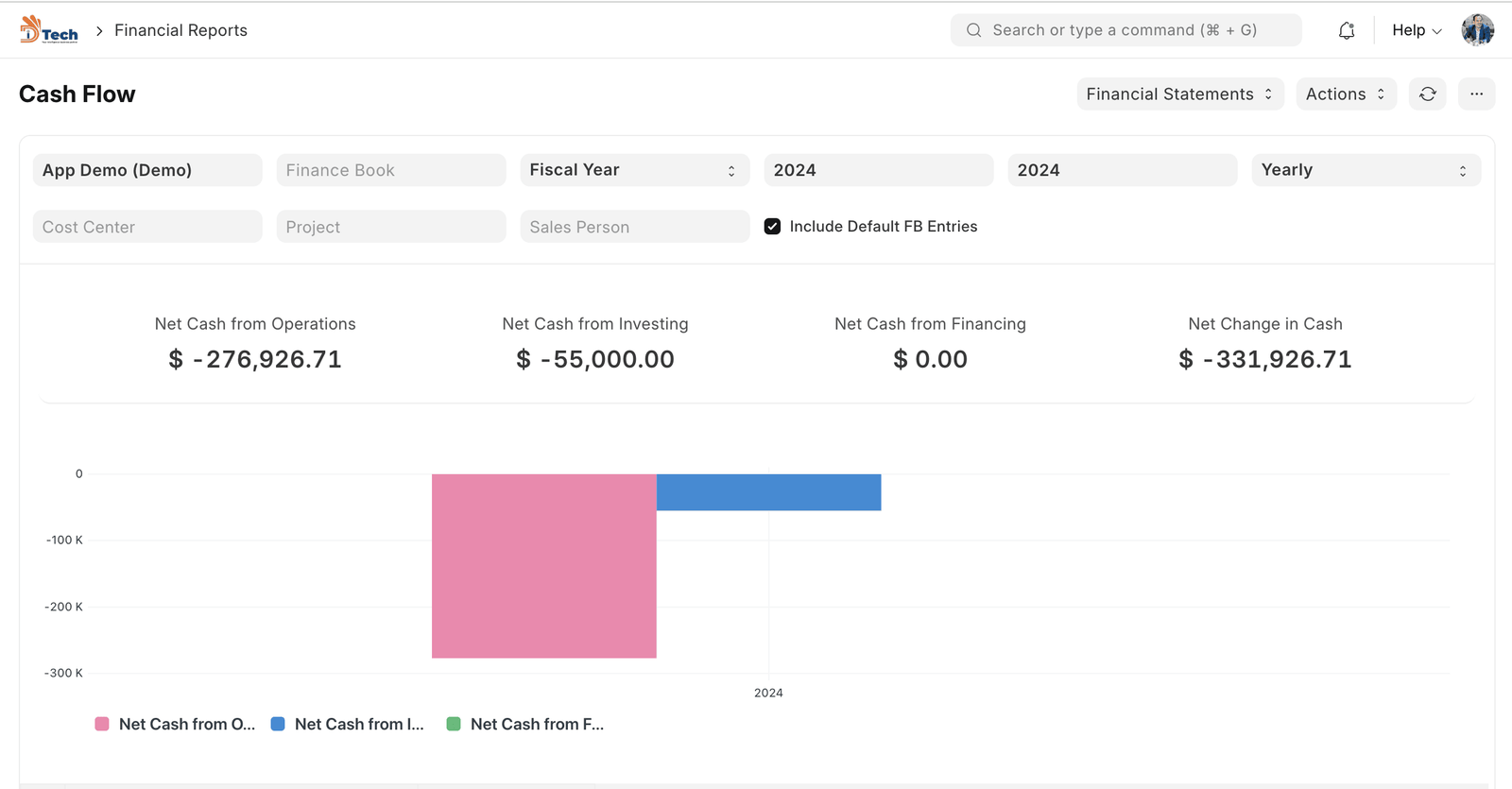Open the notifications bell
Viewport: 1512px width, 789px height.
click(x=1347, y=30)
